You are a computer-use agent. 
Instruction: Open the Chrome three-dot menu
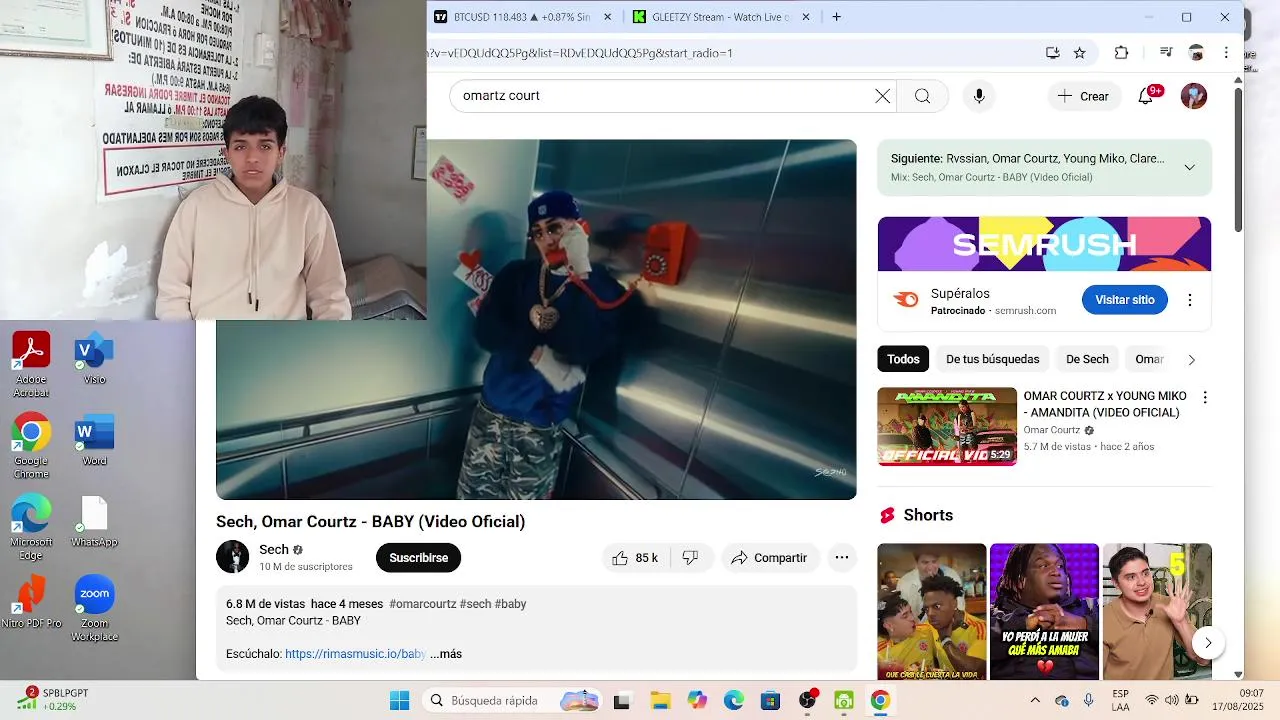point(1226,53)
